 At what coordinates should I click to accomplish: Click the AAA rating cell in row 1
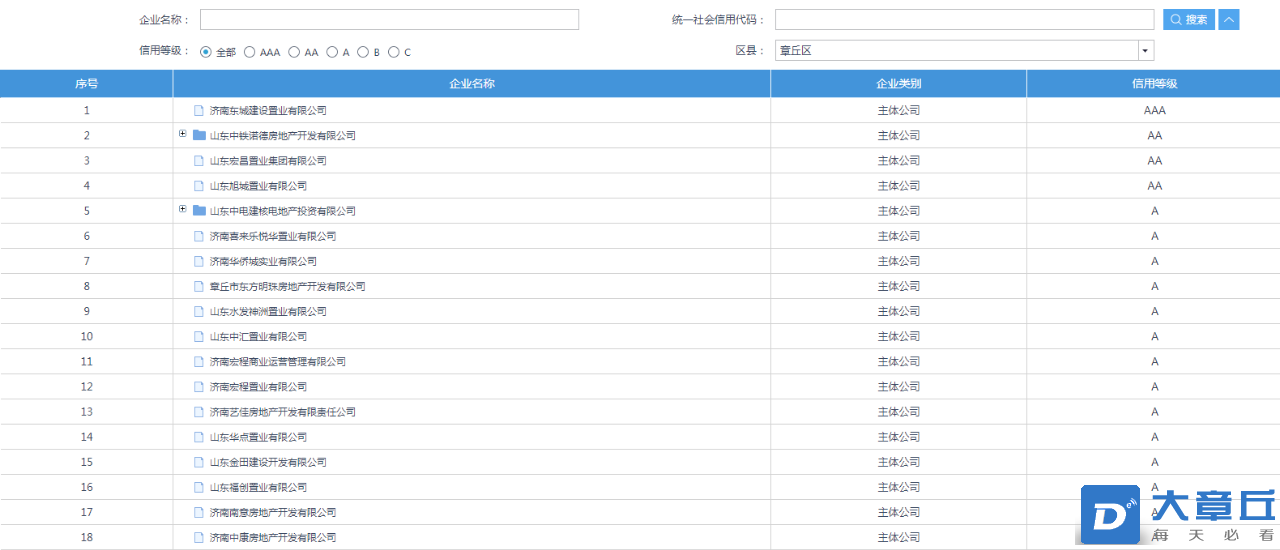coord(1155,111)
